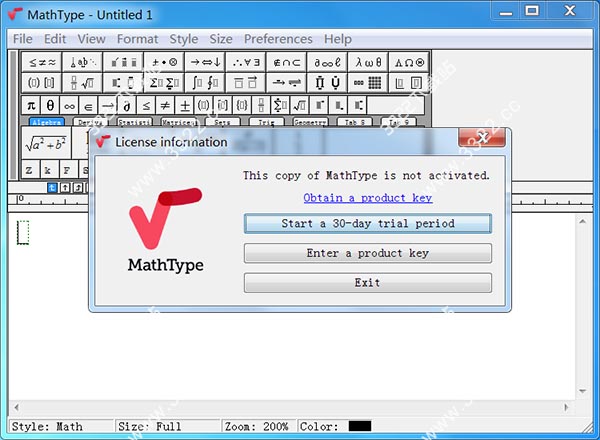Click the vertical scrollbar down arrow

point(582,391)
